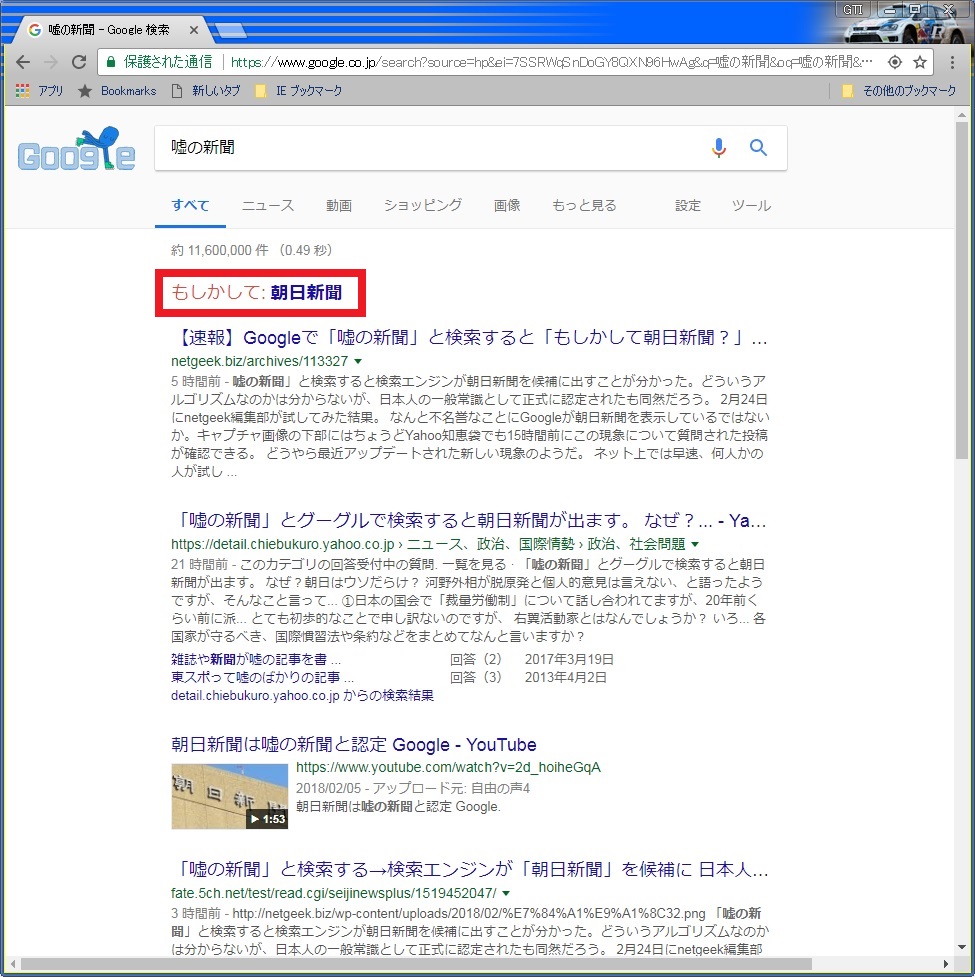Image resolution: width=975 pixels, height=977 pixels.
Task: Click the 嘘の新聞 search input field
Action: click(x=430, y=148)
